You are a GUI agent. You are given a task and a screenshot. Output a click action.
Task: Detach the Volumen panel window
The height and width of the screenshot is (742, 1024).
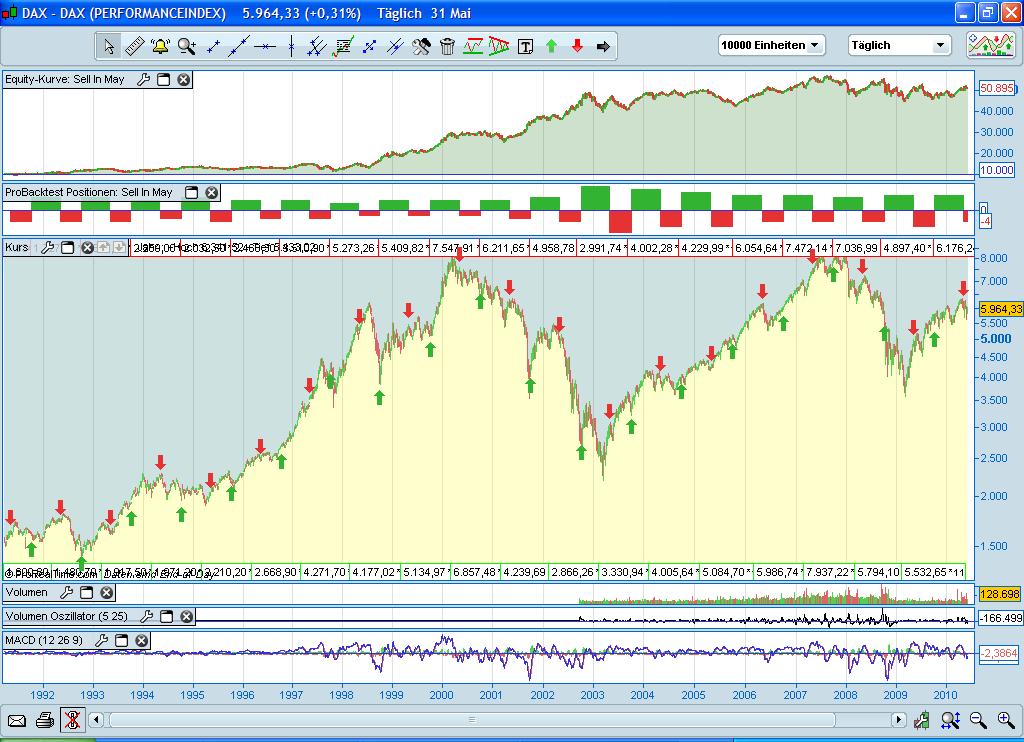point(86,592)
